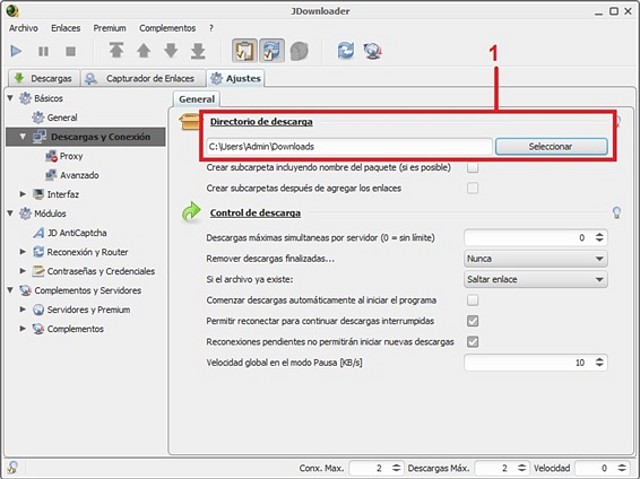Click the Velocidad stepper arrows in status bar
The image size is (640, 479).
[621, 468]
